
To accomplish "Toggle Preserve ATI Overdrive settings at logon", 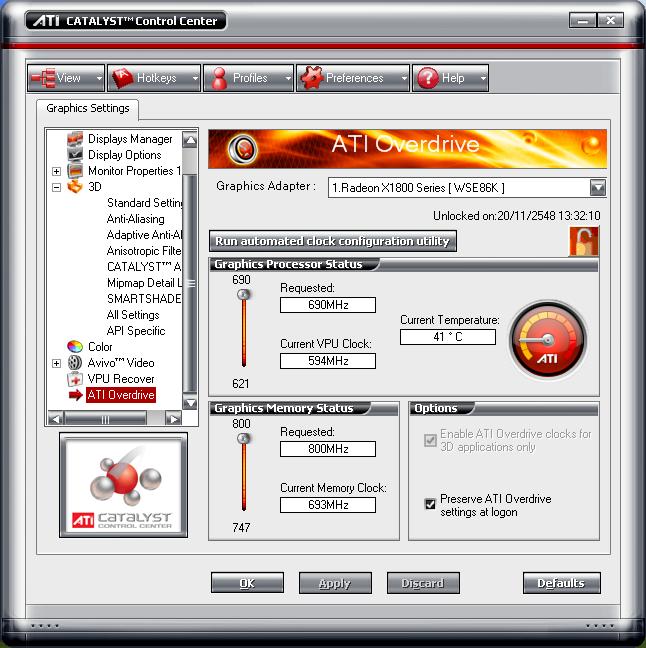I will tap(430, 504).
